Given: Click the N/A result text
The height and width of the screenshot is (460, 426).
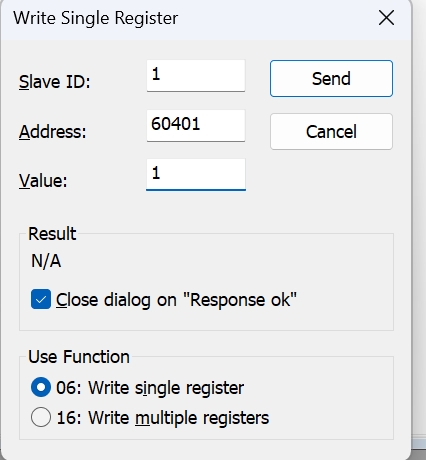Looking at the screenshot, I should 46,261.
